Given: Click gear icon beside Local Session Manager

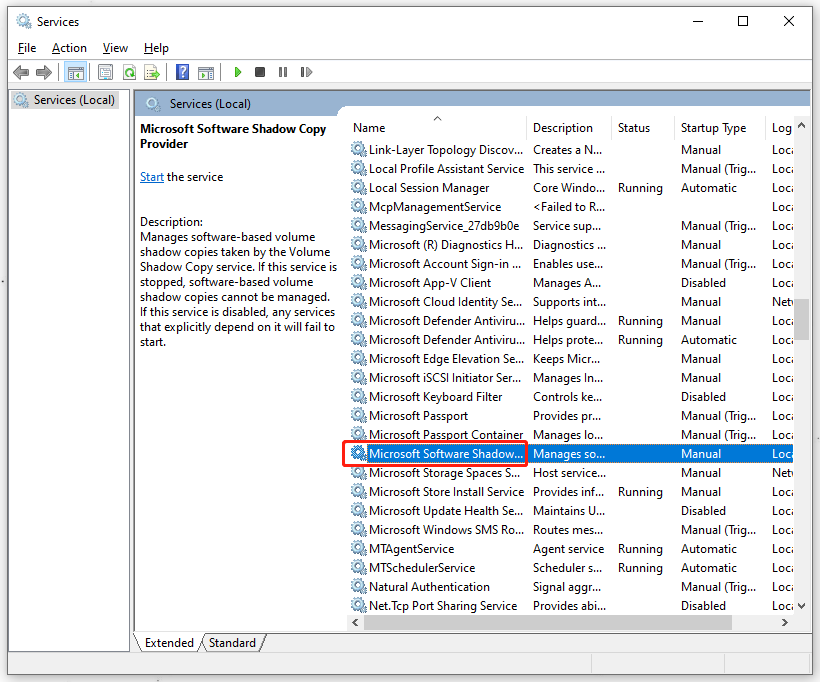Looking at the screenshot, I should click(x=358, y=187).
